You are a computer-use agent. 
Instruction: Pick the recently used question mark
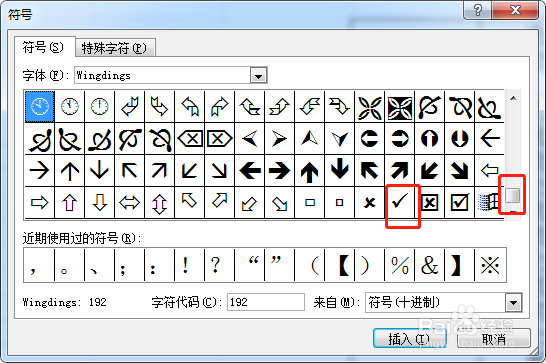pos(219,265)
